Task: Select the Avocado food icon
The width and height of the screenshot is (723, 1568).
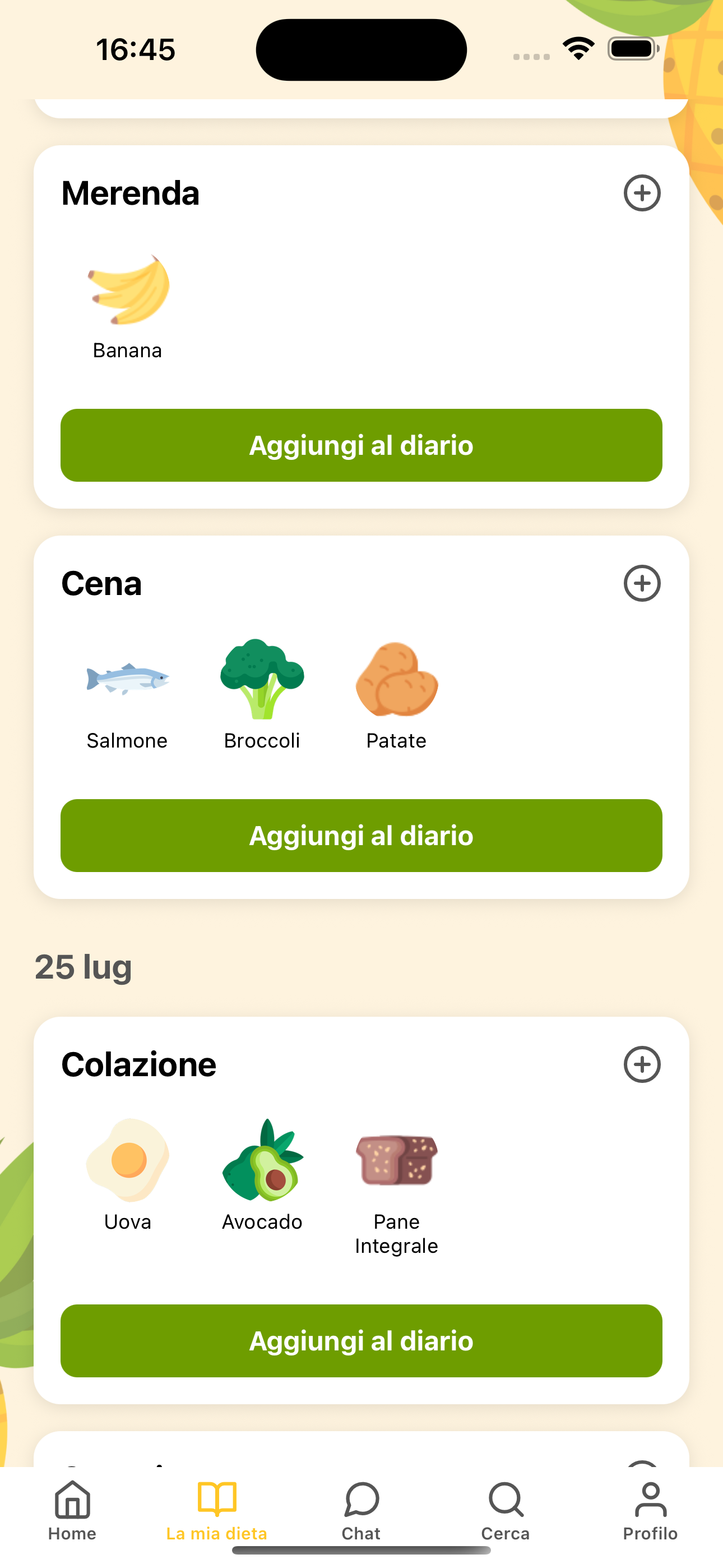Action: point(262,1160)
